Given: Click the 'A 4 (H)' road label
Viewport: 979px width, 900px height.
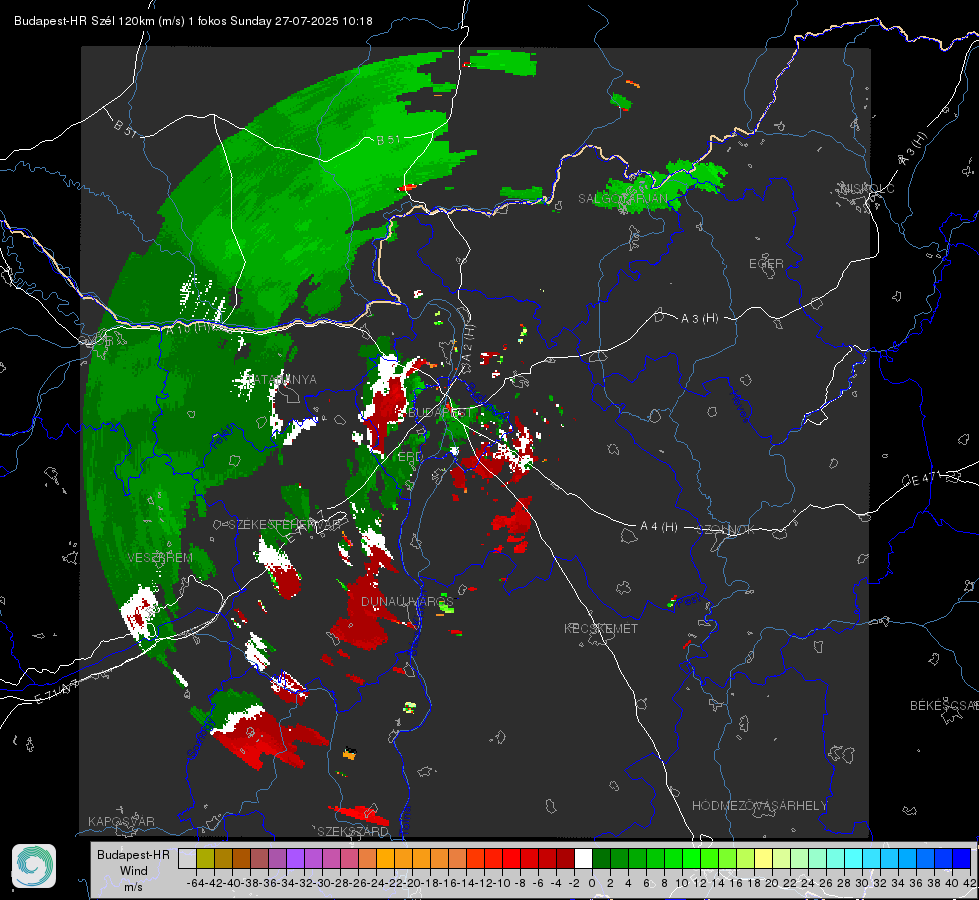Looking at the screenshot, I should tap(659, 527).
